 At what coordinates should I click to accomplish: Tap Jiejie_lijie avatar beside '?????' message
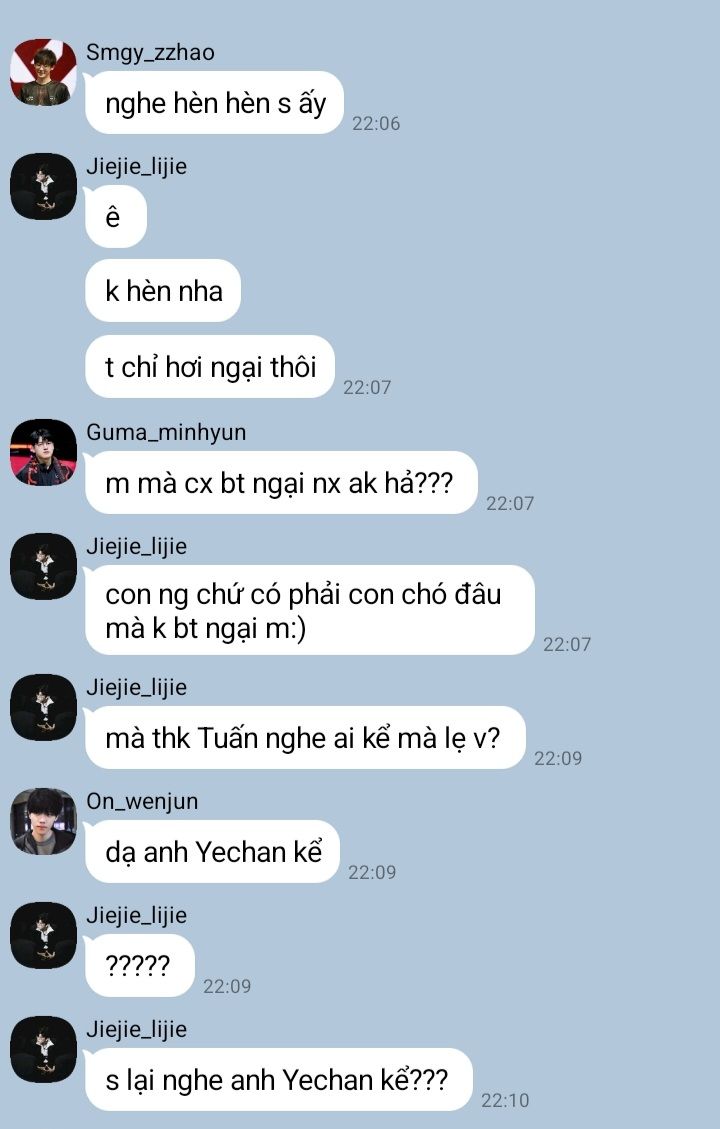click(43, 935)
